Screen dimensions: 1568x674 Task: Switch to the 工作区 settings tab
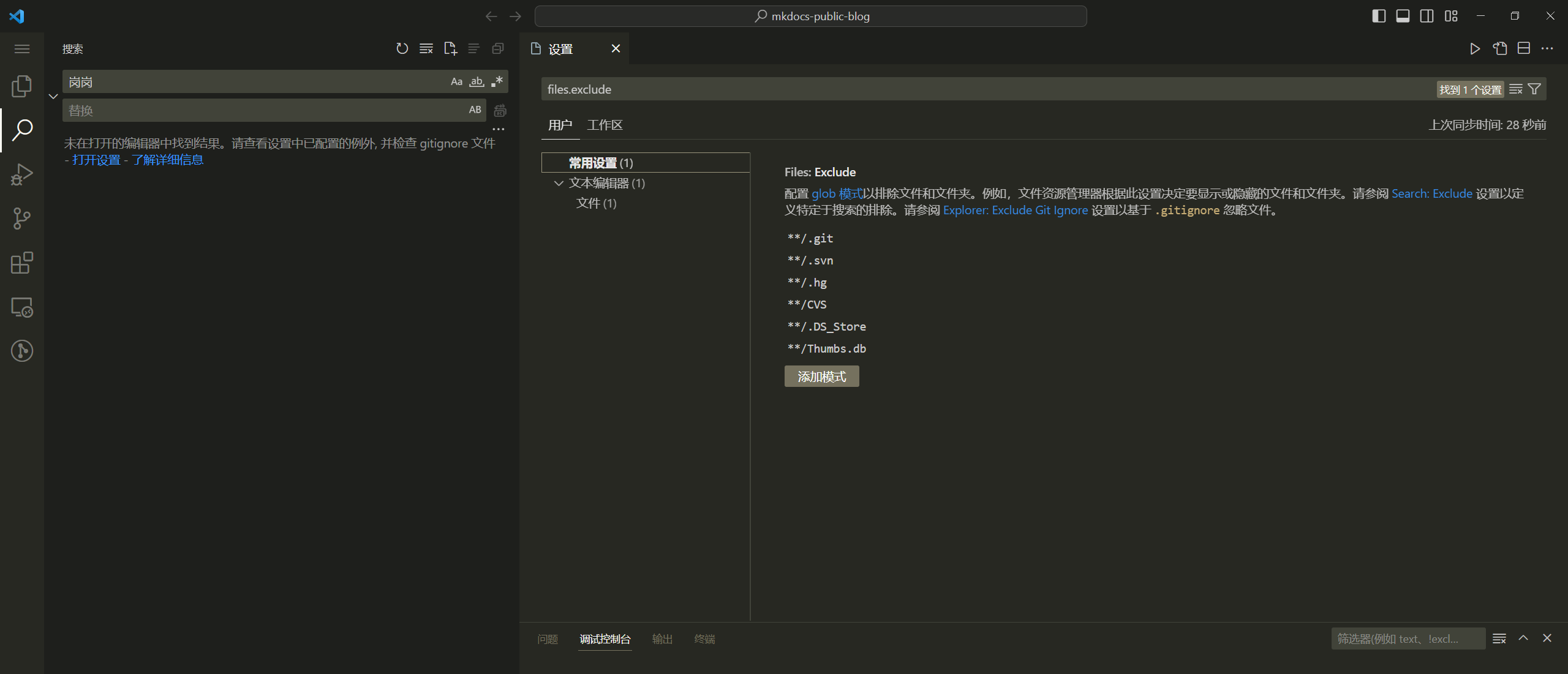point(605,125)
